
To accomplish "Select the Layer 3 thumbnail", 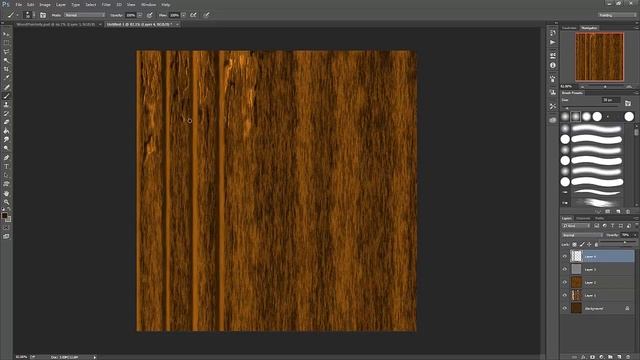I will tap(576, 269).
